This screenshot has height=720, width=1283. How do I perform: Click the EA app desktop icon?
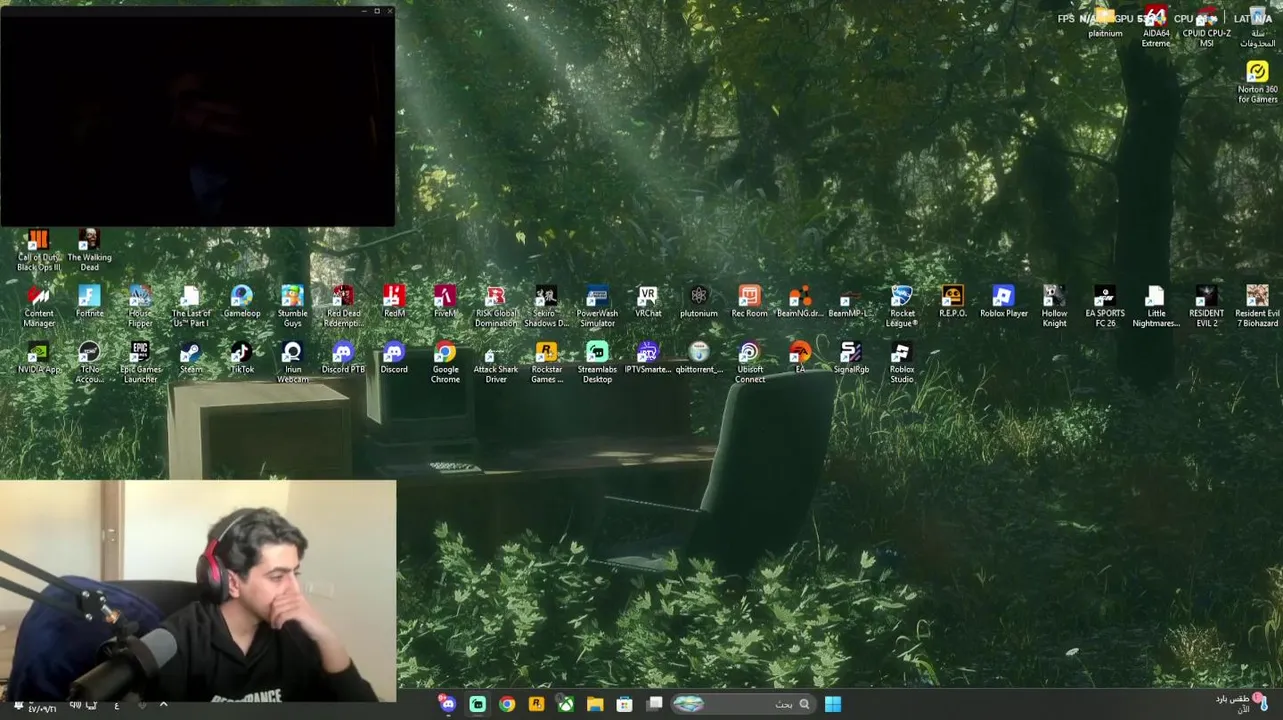(x=800, y=357)
